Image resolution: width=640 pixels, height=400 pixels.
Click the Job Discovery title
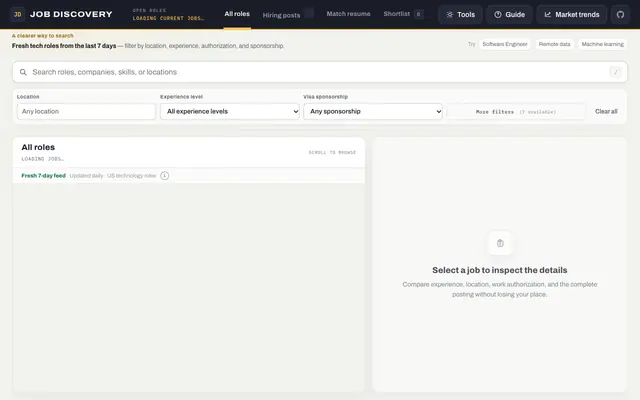click(71, 14)
